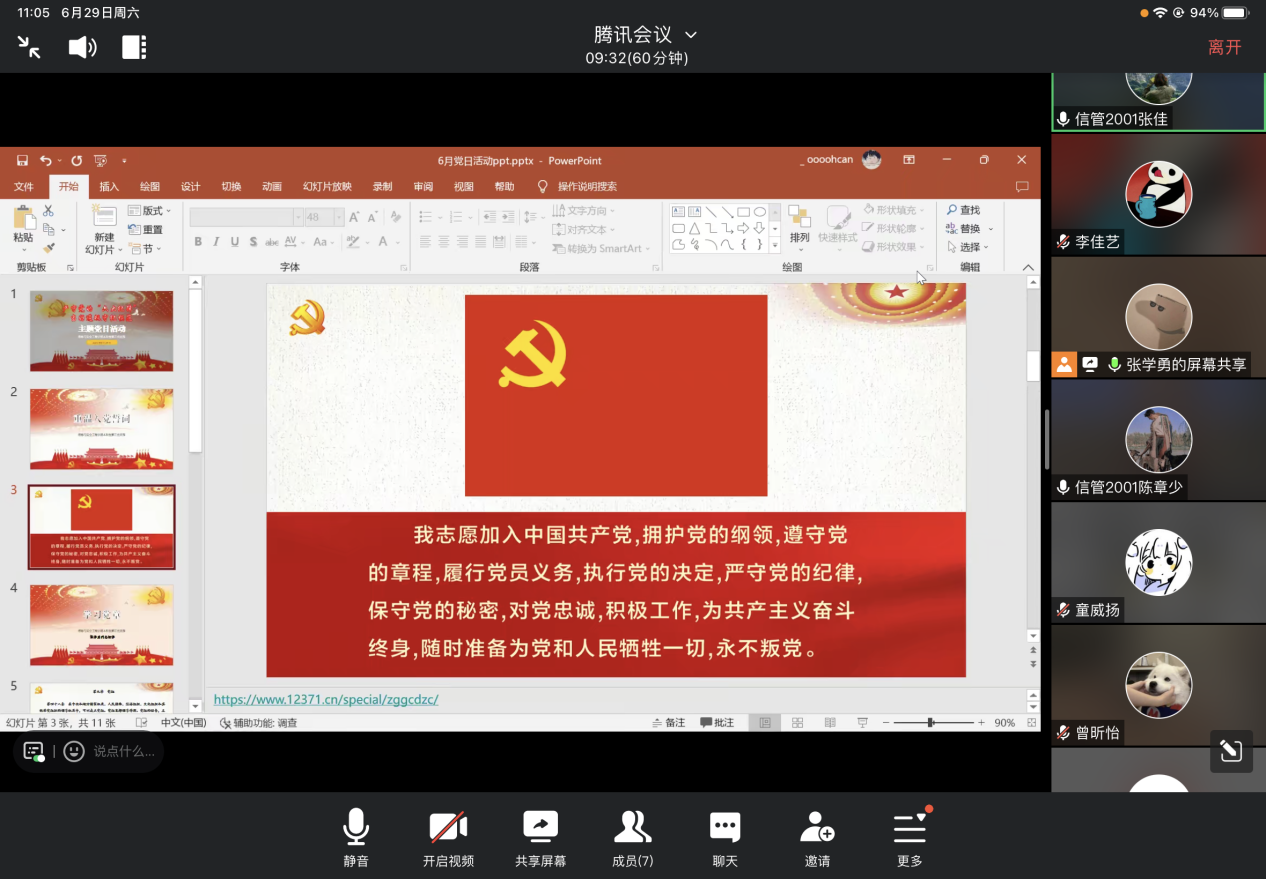Toggle the 备注 notes pane
This screenshot has width=1266, height=879.
click(x=668, y=722)
